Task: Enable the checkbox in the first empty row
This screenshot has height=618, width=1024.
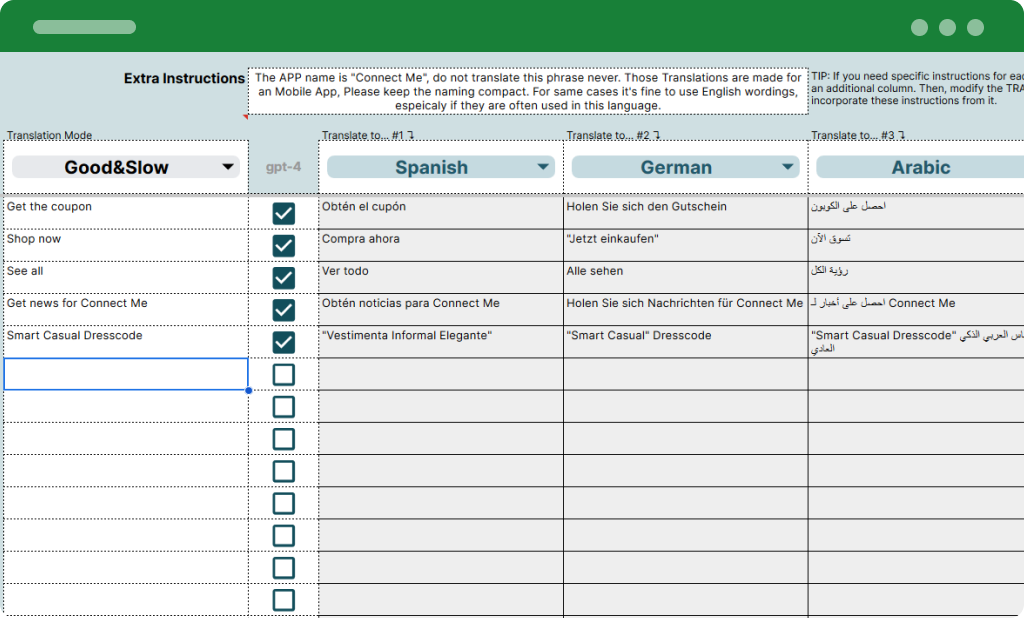Action: click(x=283, y=373)
